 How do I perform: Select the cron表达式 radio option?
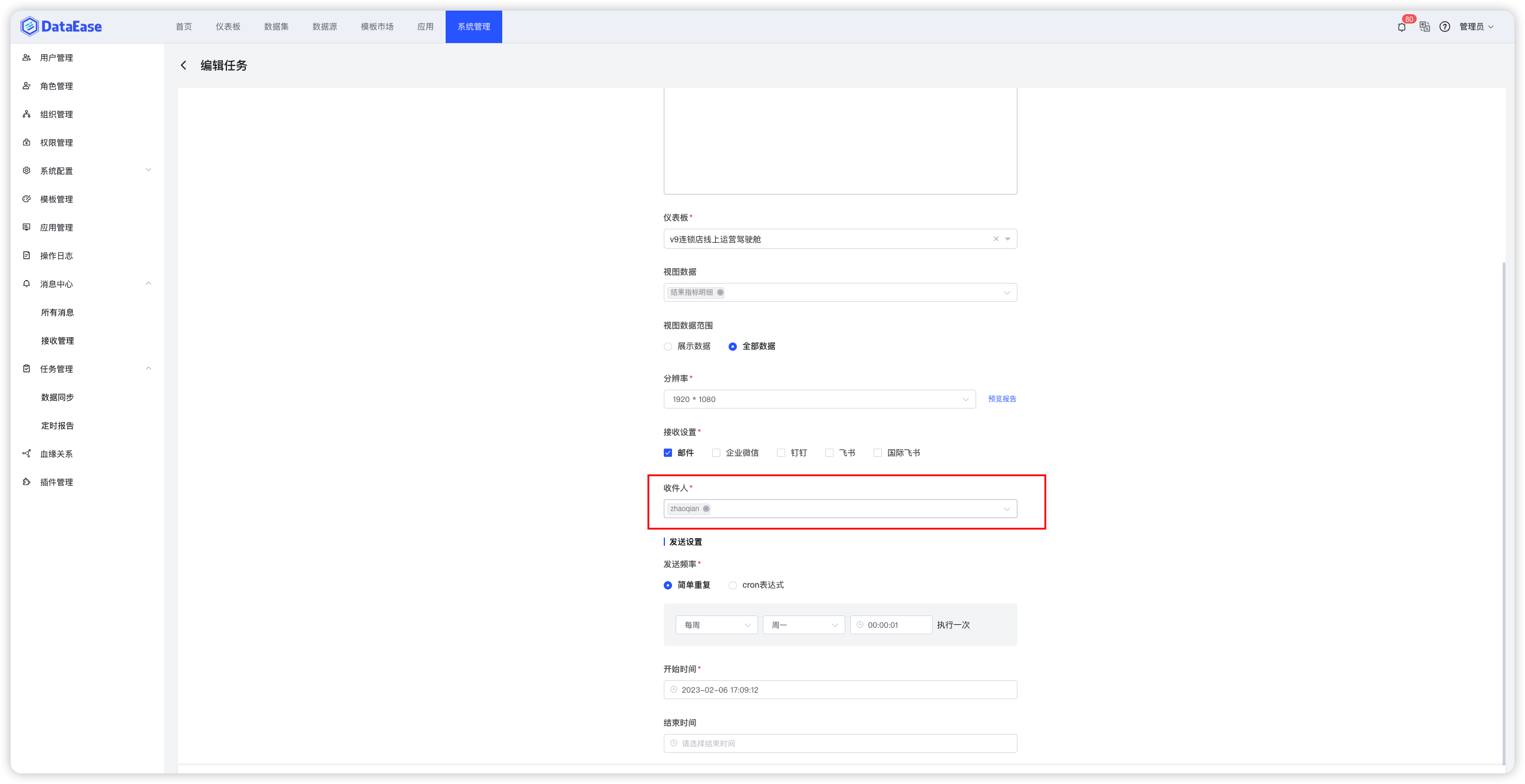(733, 585)
